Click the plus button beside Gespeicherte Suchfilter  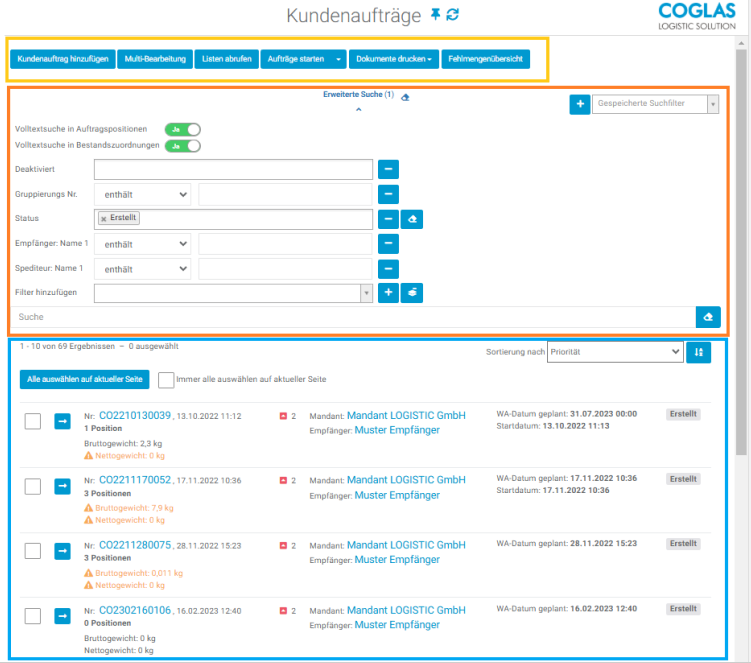point(580,104)
